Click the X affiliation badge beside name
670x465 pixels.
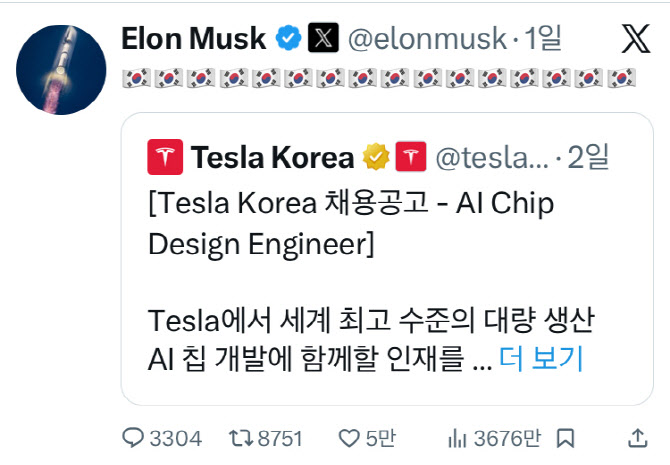point(322,39)
